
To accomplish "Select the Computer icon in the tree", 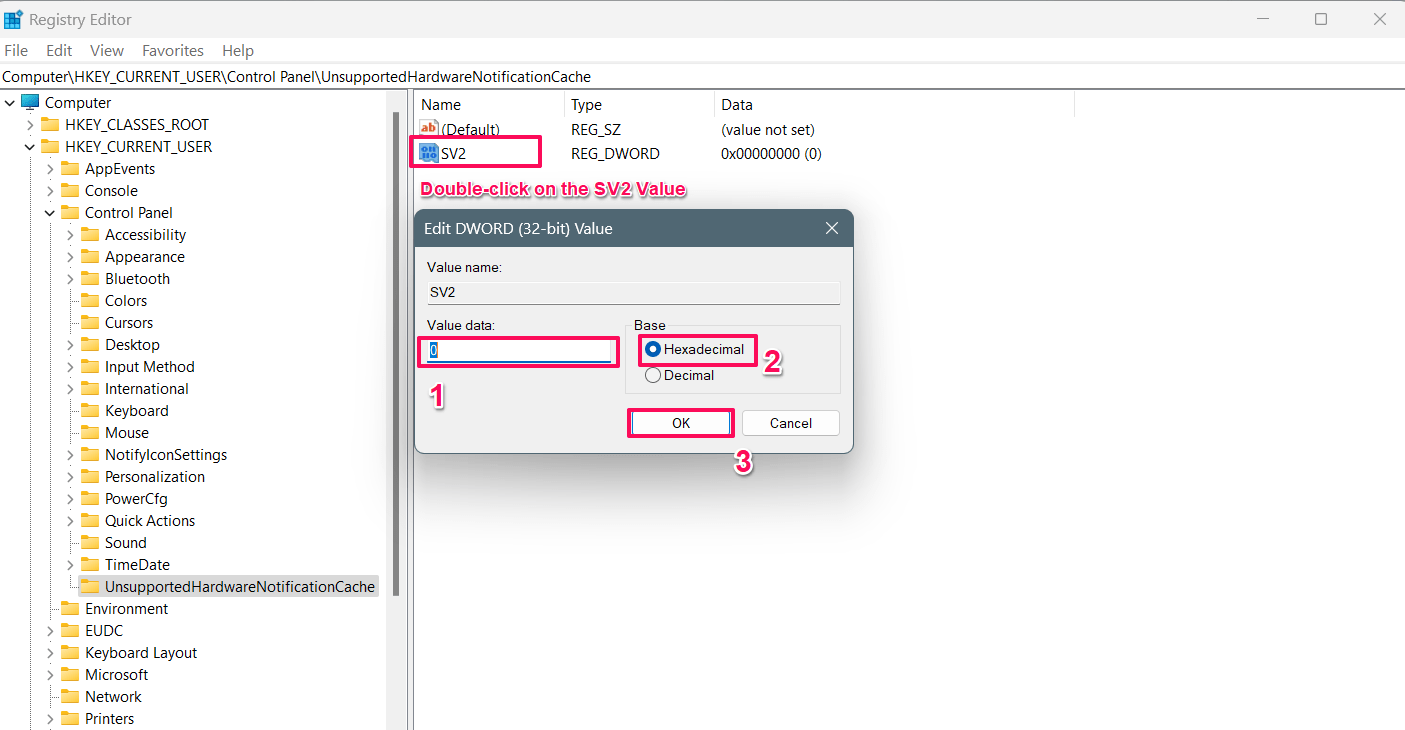I will point(30,103).
